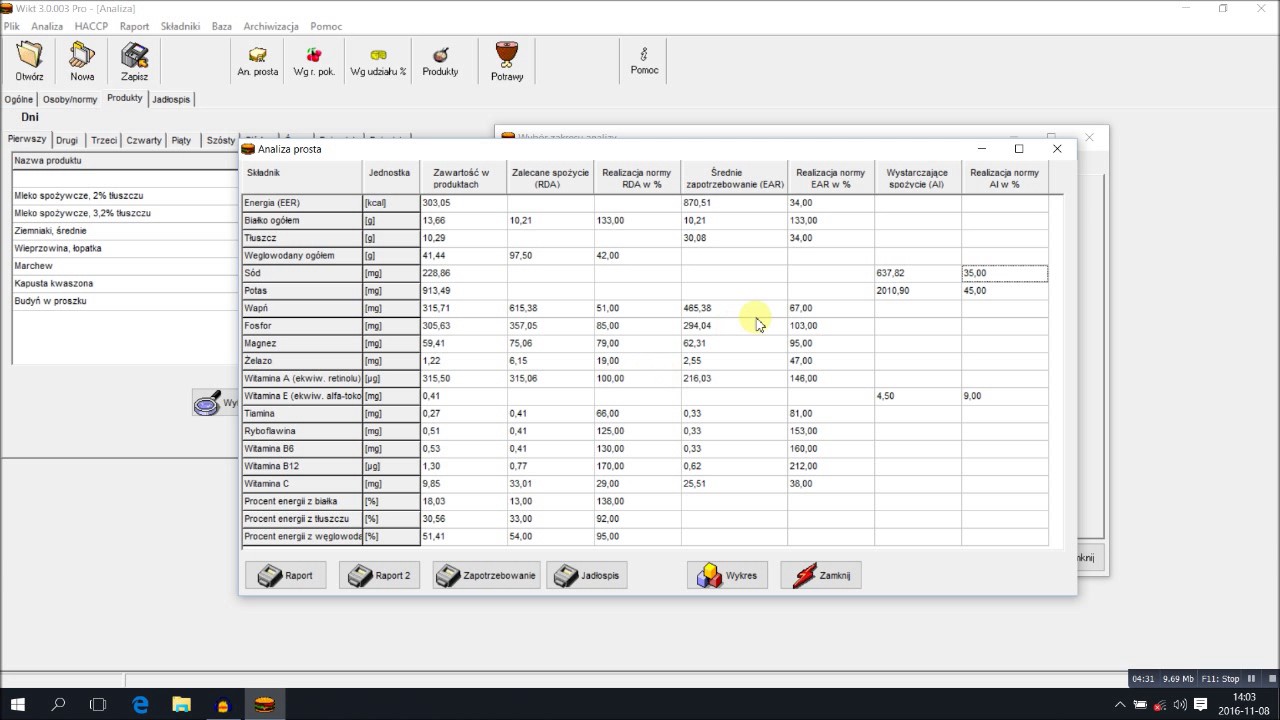Open the Potrawy toolbar icon
Image resolution: width=1280 pixels, height=720 pixels.
click(507, 61)
